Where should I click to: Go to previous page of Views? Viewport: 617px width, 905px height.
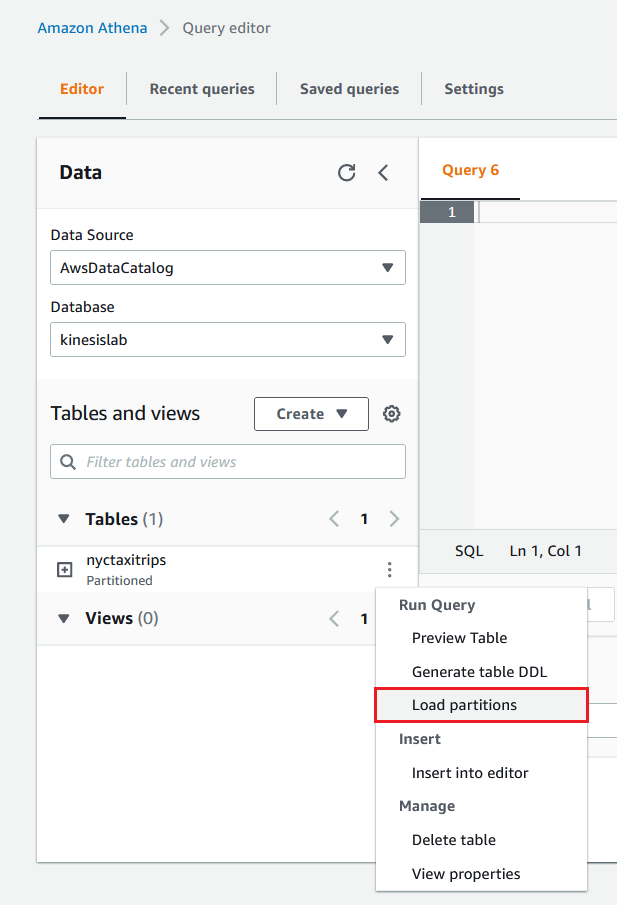[334, 619]
